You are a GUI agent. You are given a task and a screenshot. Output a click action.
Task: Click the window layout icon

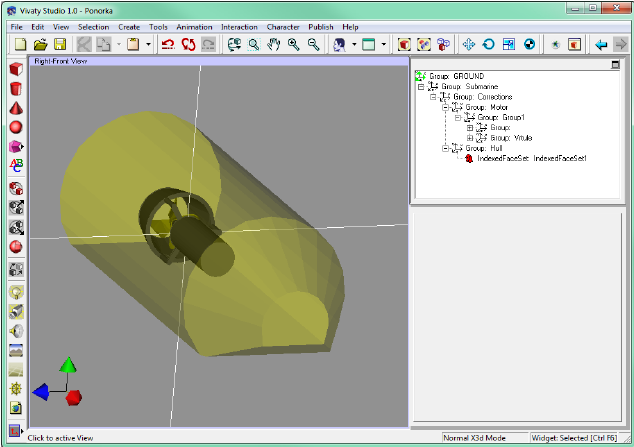(368, 44)
